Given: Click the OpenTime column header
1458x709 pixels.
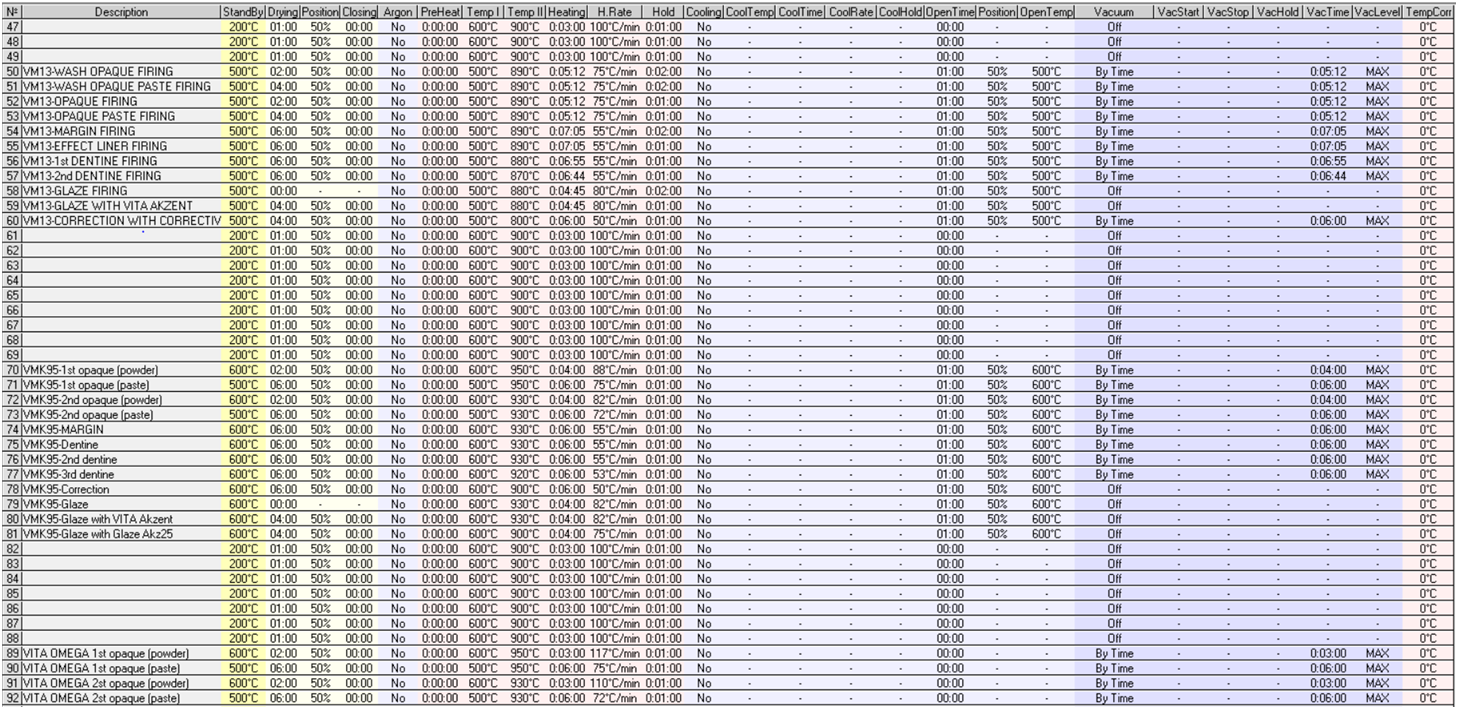Looking at the screenshot, I should click(x=949, y=12).
